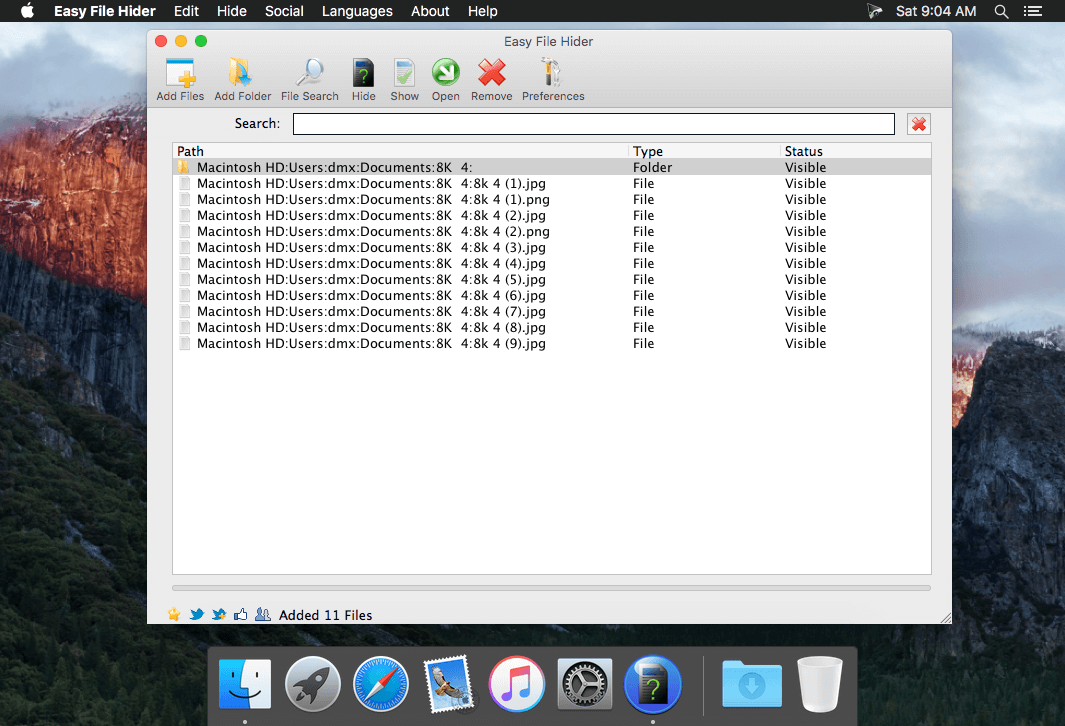The image size is (1065, 726).
Task: Select the row for 8k 4 (2).png
Action: click(552, 232)
